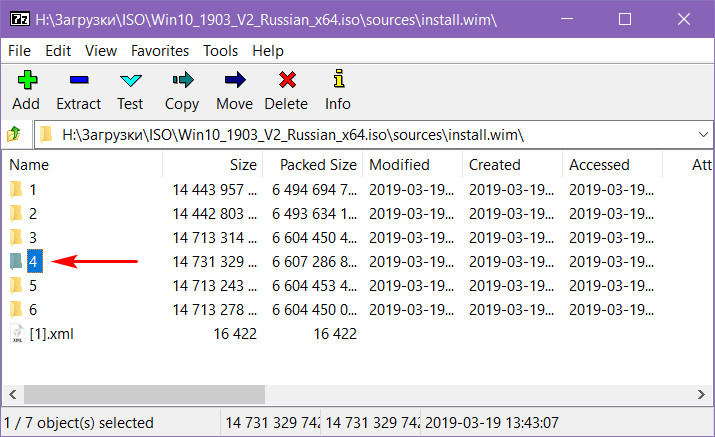This screenshot has height=437, width=715.
Task: Select folder 5 icon
Action: (x=16, y=285)
